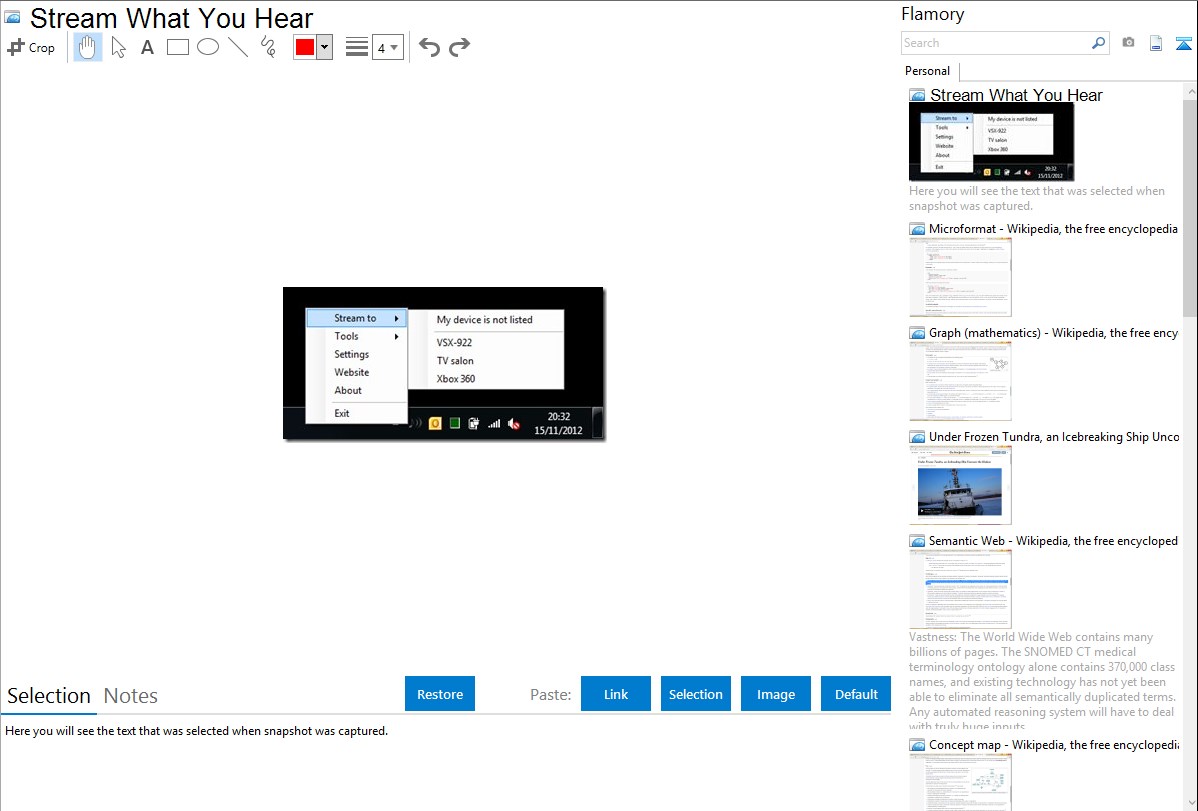Click My device is not listed entry
This screenshot has height=811, width=1198.
484,320
